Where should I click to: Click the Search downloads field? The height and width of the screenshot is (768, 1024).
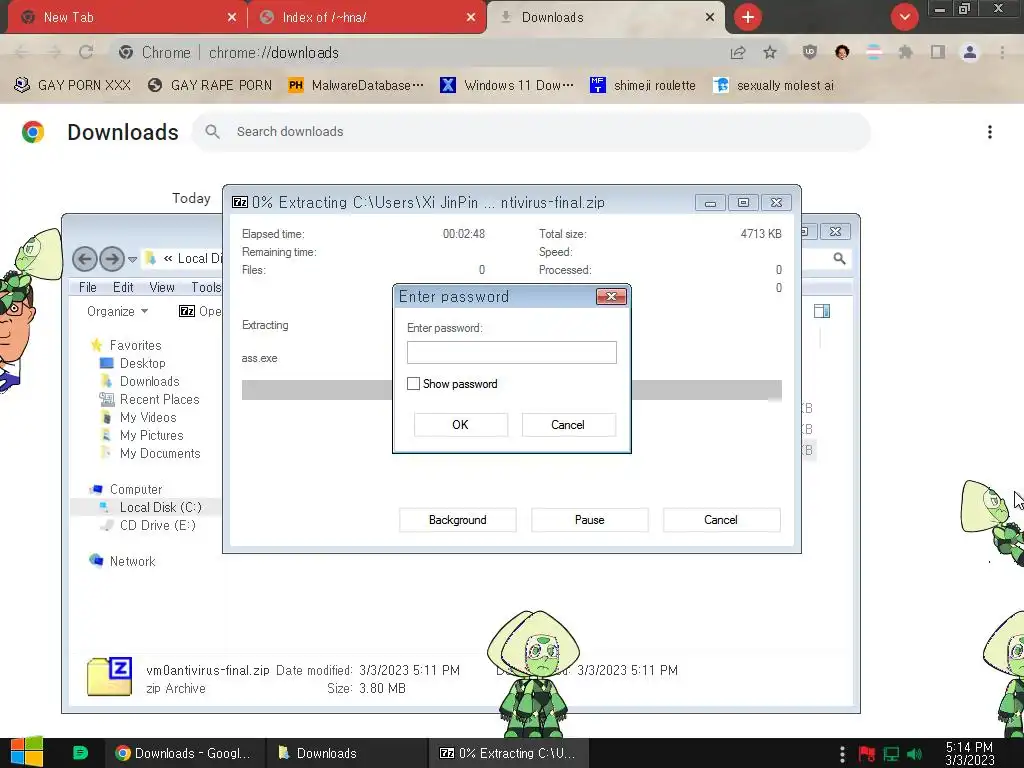pyautogui.click(x=531, y=132)
